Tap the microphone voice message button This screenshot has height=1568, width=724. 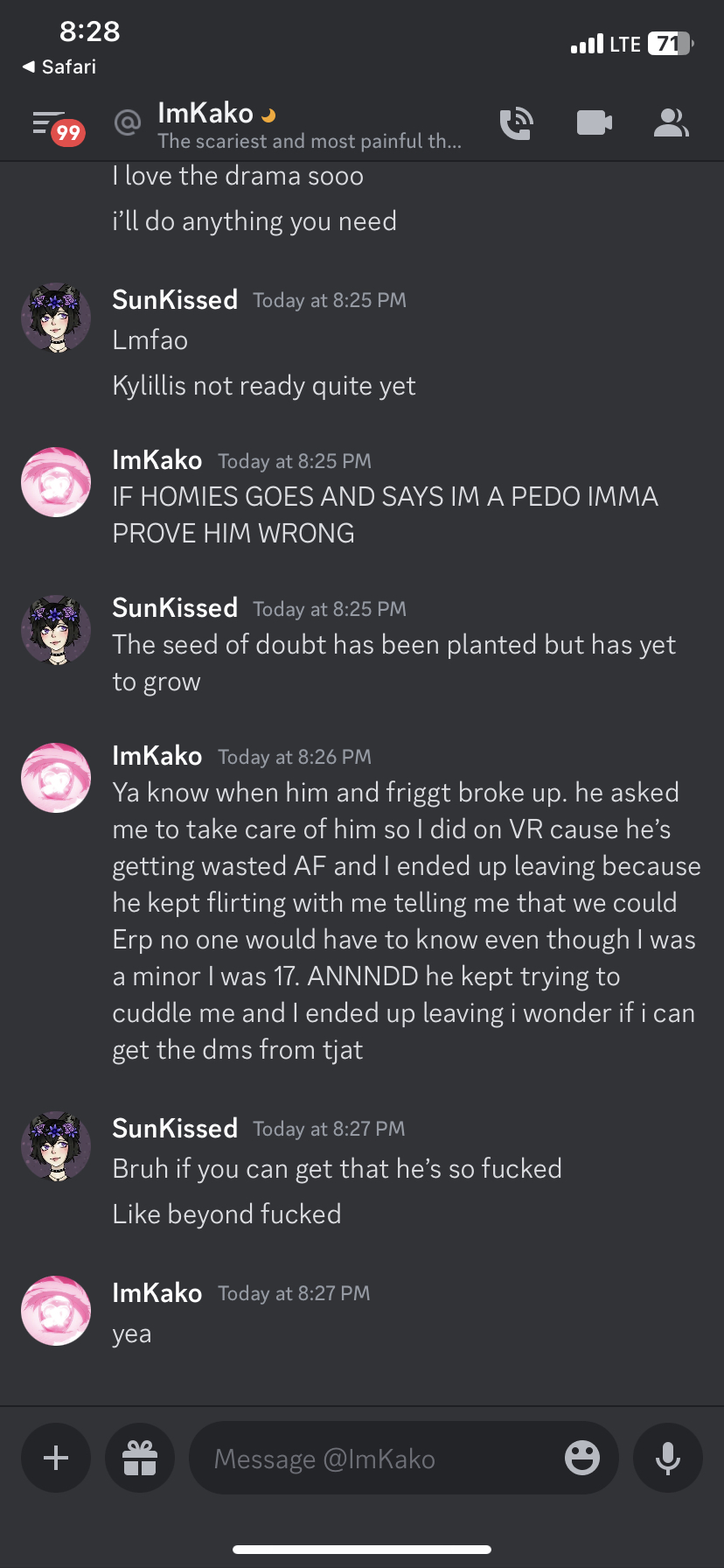click(668, 1458)
